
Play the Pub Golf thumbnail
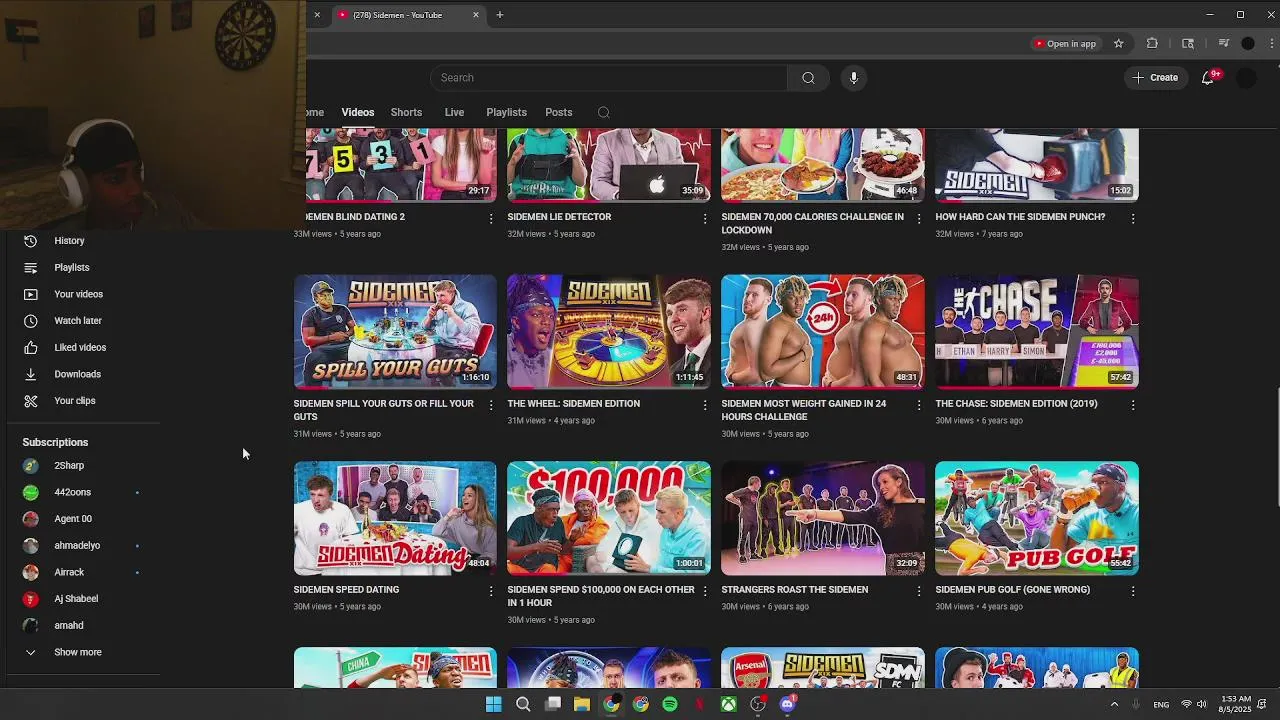(1037, 518)
